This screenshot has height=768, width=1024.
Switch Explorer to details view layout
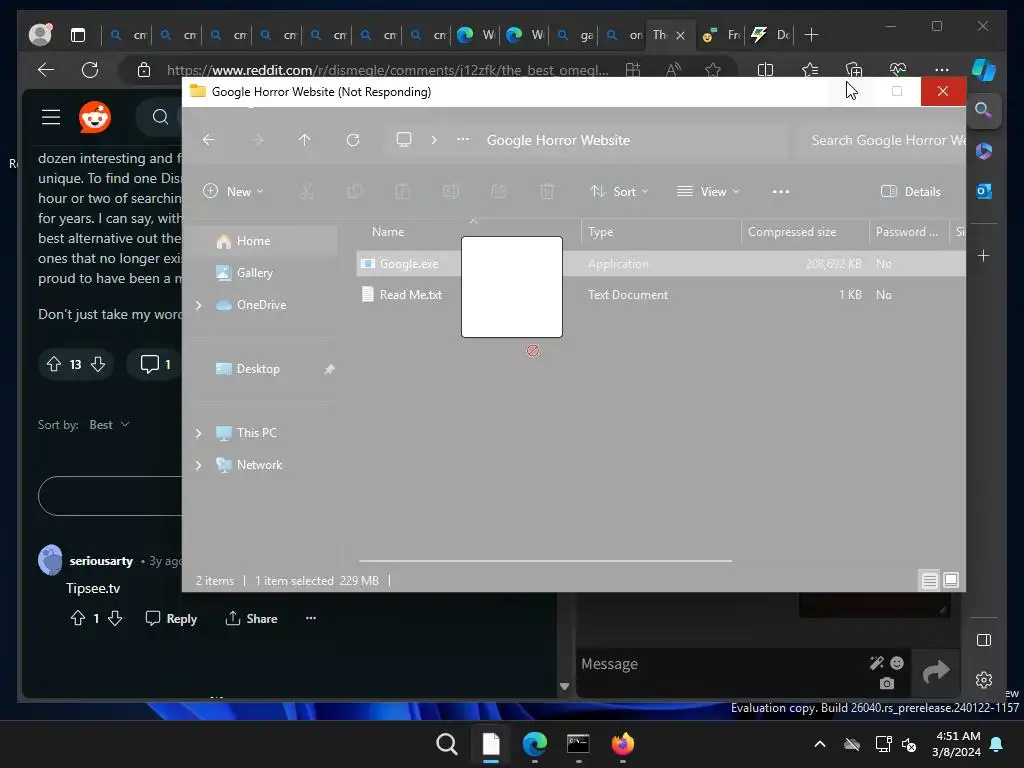coord(929,580)
